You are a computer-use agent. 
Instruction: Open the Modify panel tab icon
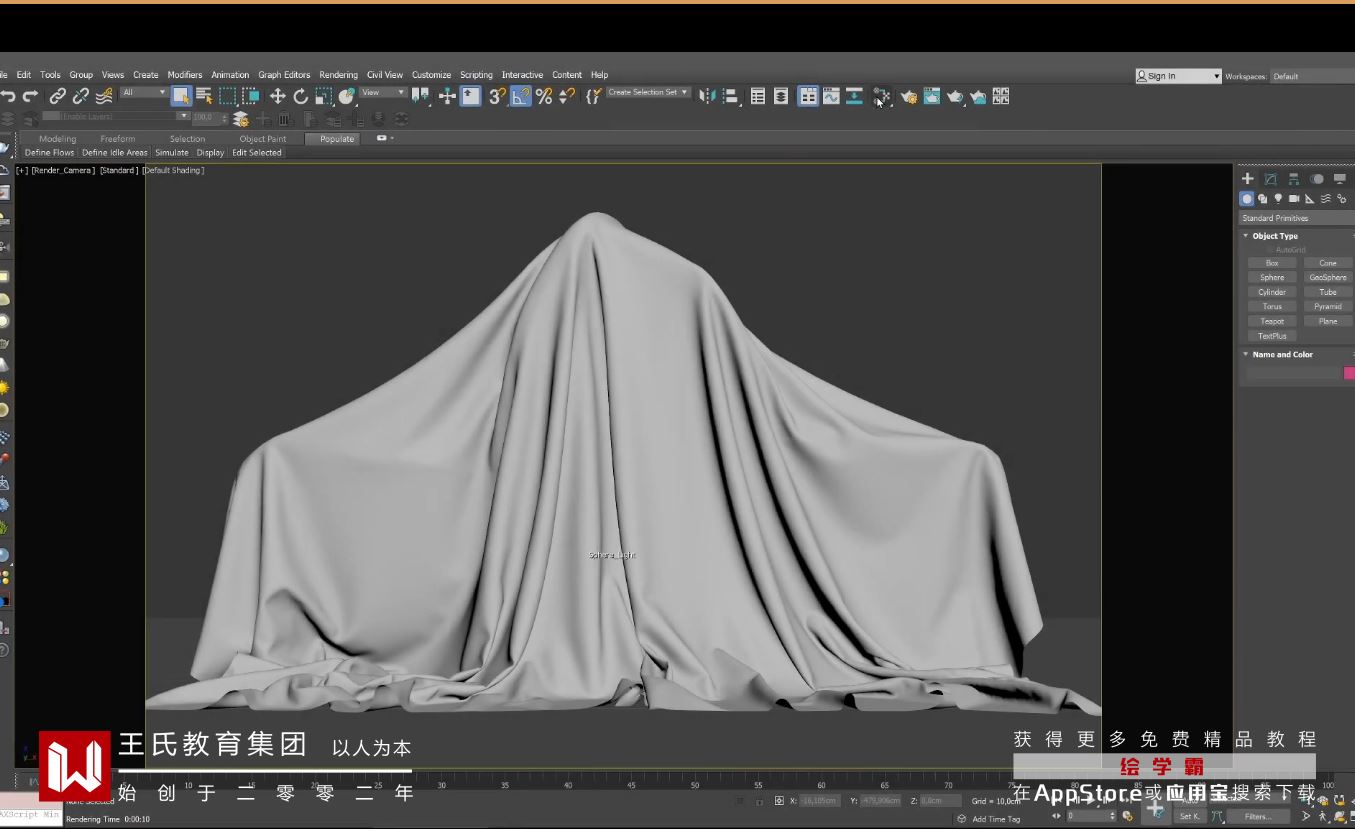coord(1270,179)
